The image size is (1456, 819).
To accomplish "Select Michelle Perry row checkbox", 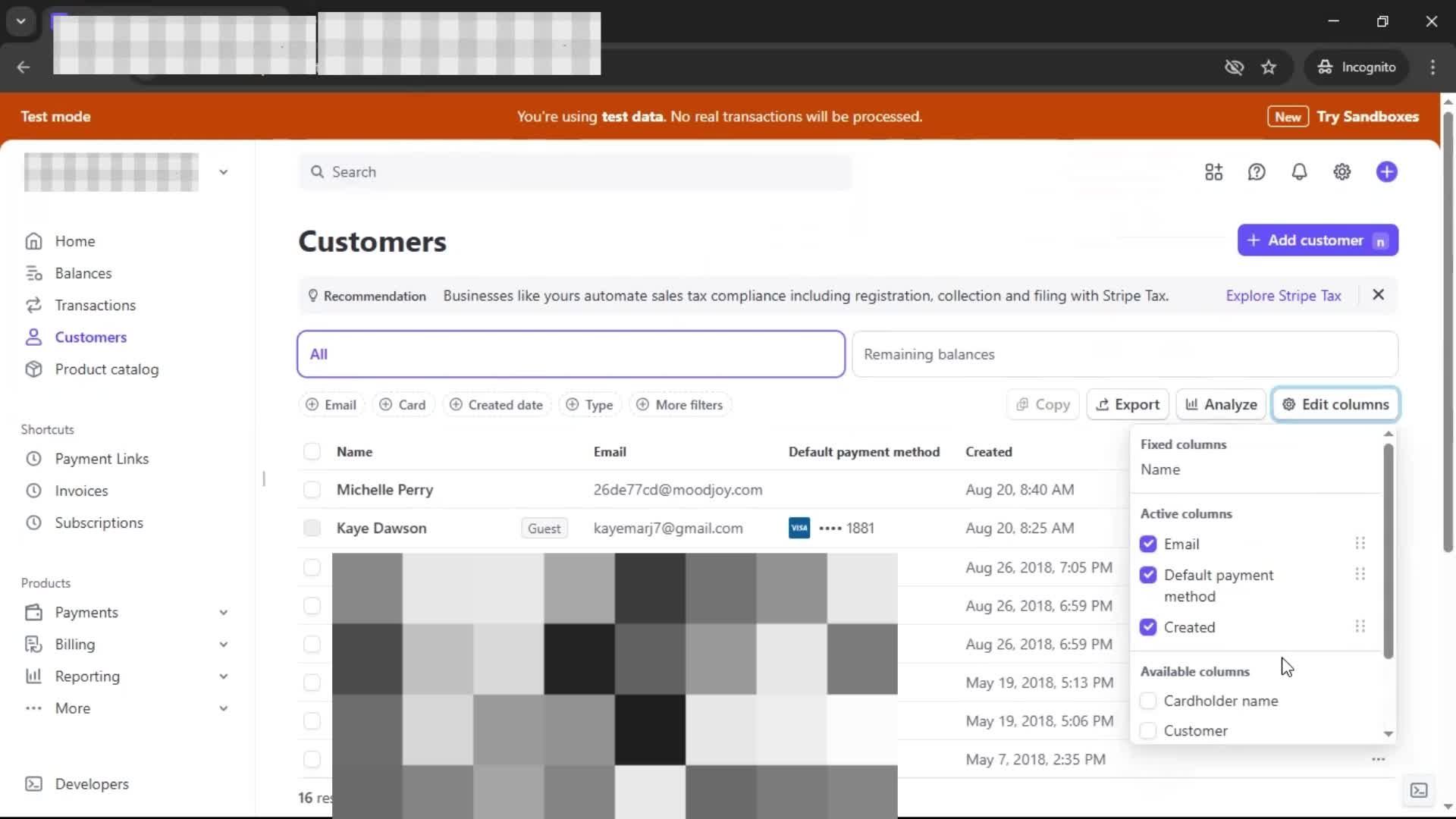I will point(312,490).
